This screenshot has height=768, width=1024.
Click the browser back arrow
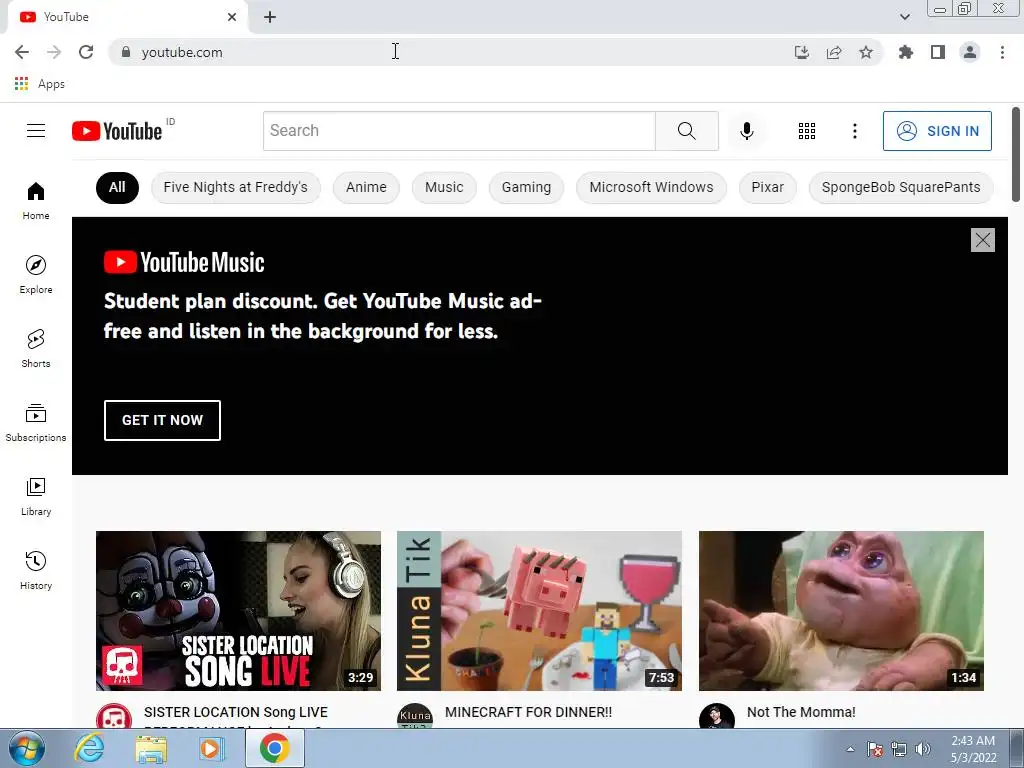point(22,52)
